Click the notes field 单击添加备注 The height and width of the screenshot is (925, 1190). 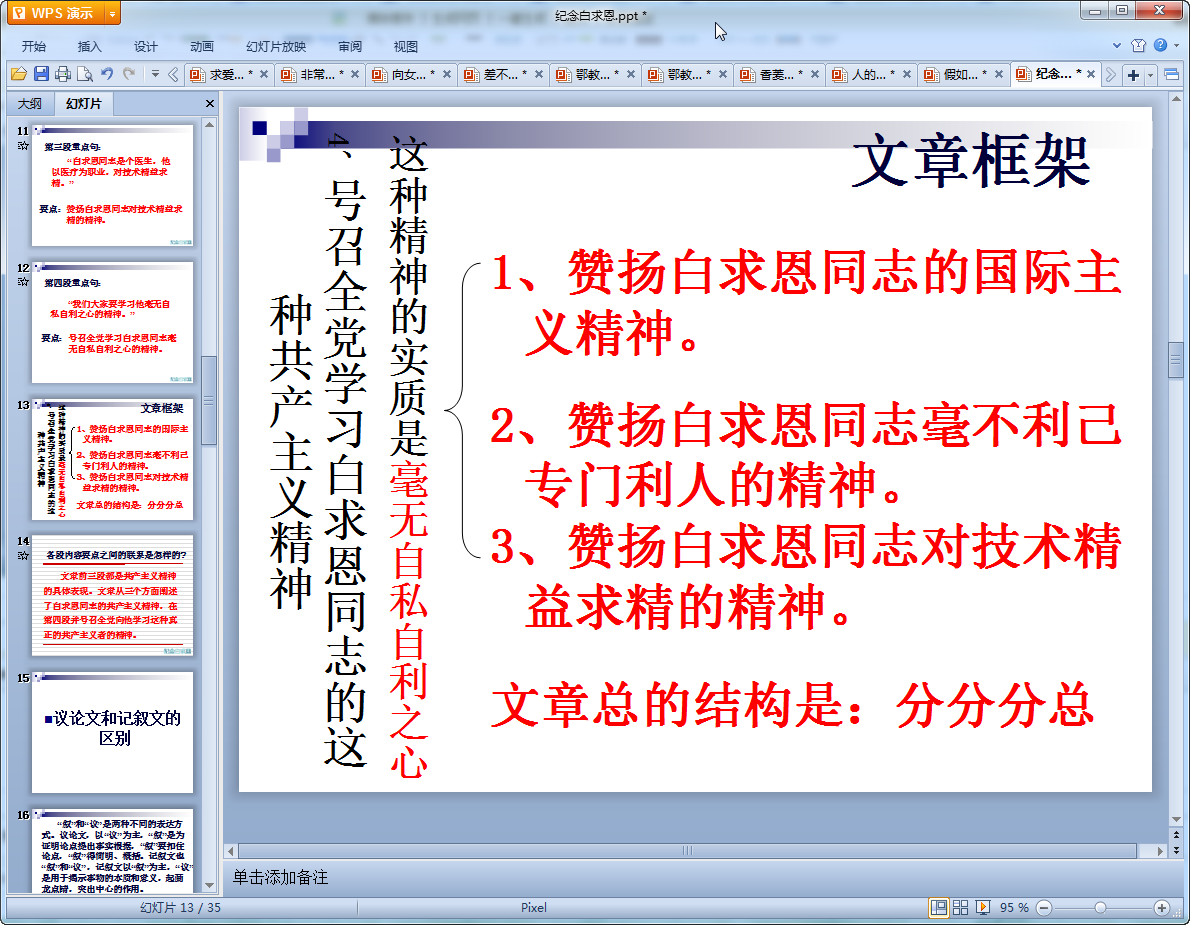click(x=280, y=877)
